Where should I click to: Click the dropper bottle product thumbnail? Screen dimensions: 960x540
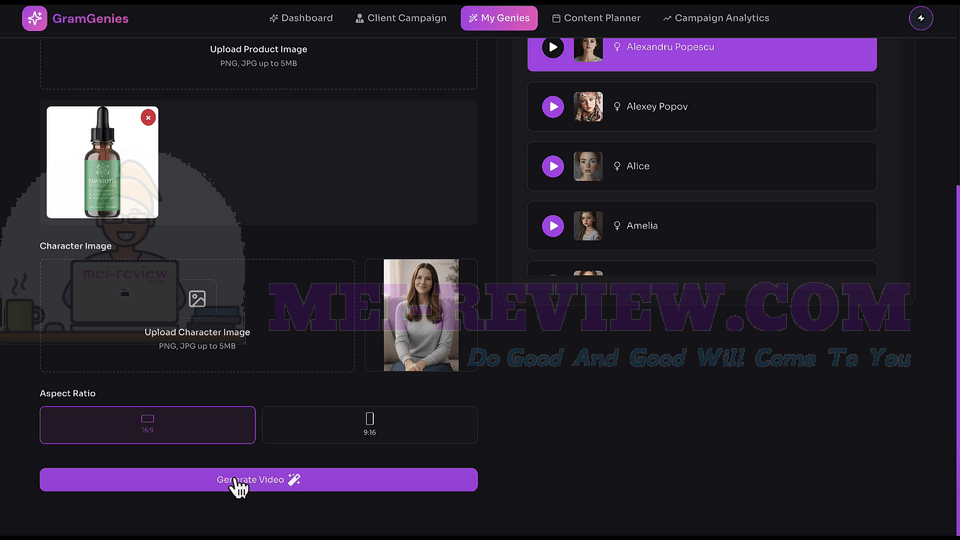(102, 162)
